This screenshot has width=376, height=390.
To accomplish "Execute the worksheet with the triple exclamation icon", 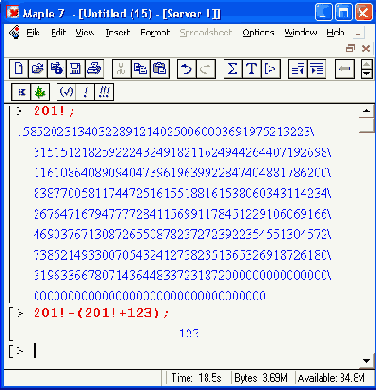I will click(104, 92).
